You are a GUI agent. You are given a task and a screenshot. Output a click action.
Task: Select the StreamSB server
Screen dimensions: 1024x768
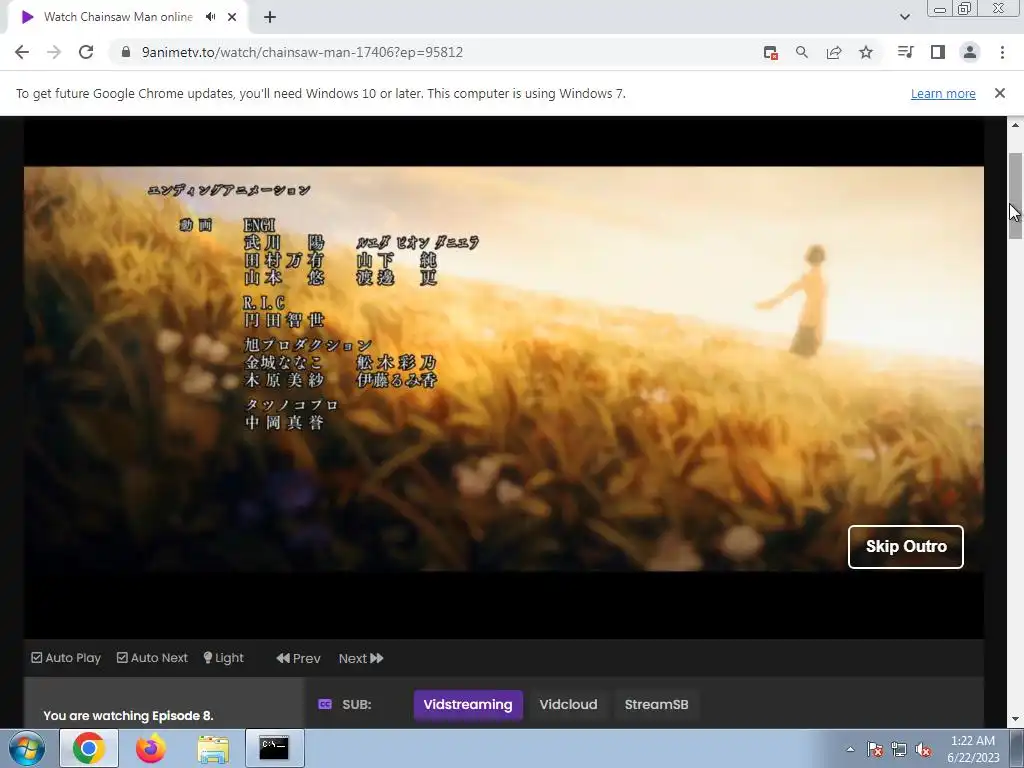[656, 705]
